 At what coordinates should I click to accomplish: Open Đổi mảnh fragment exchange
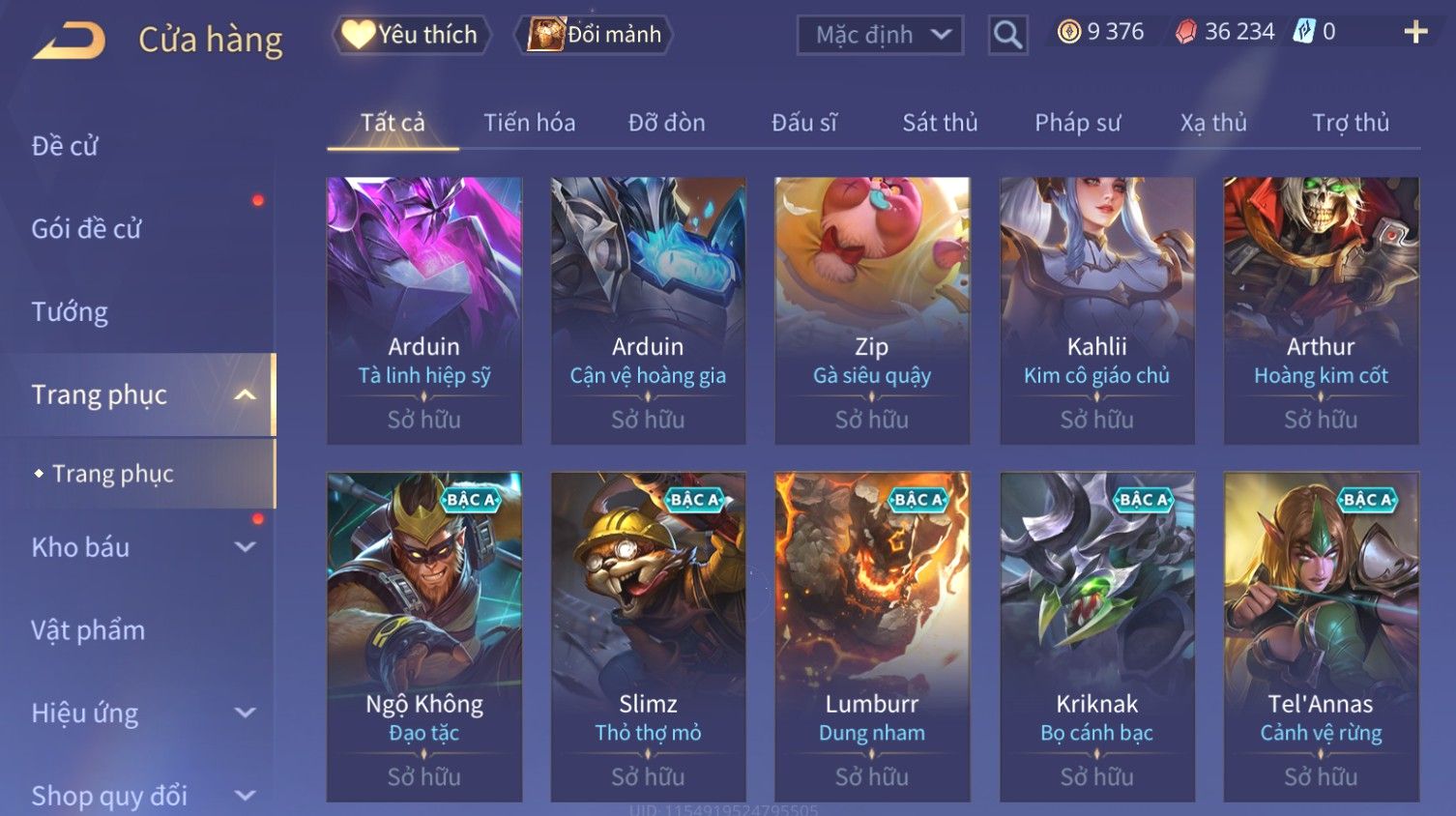596,35
